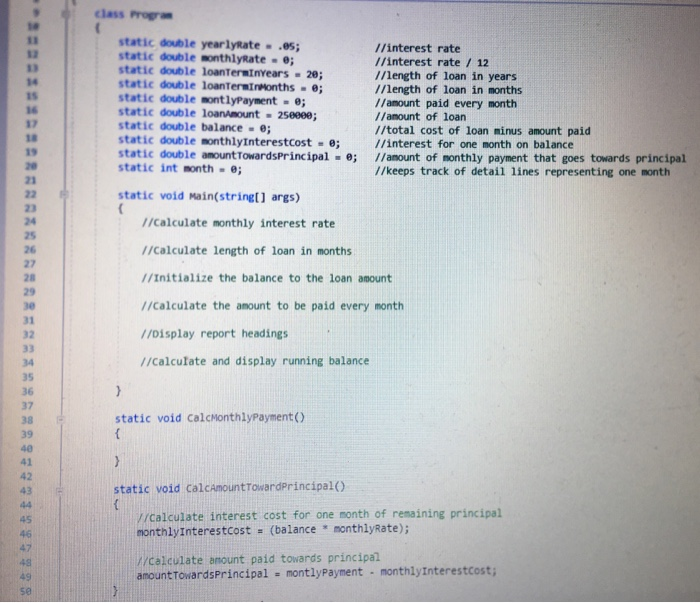The width and height of the screenshot is (700, 603).
Task: Click the '//length of loan in years' comment
Action: click(446, 76)
